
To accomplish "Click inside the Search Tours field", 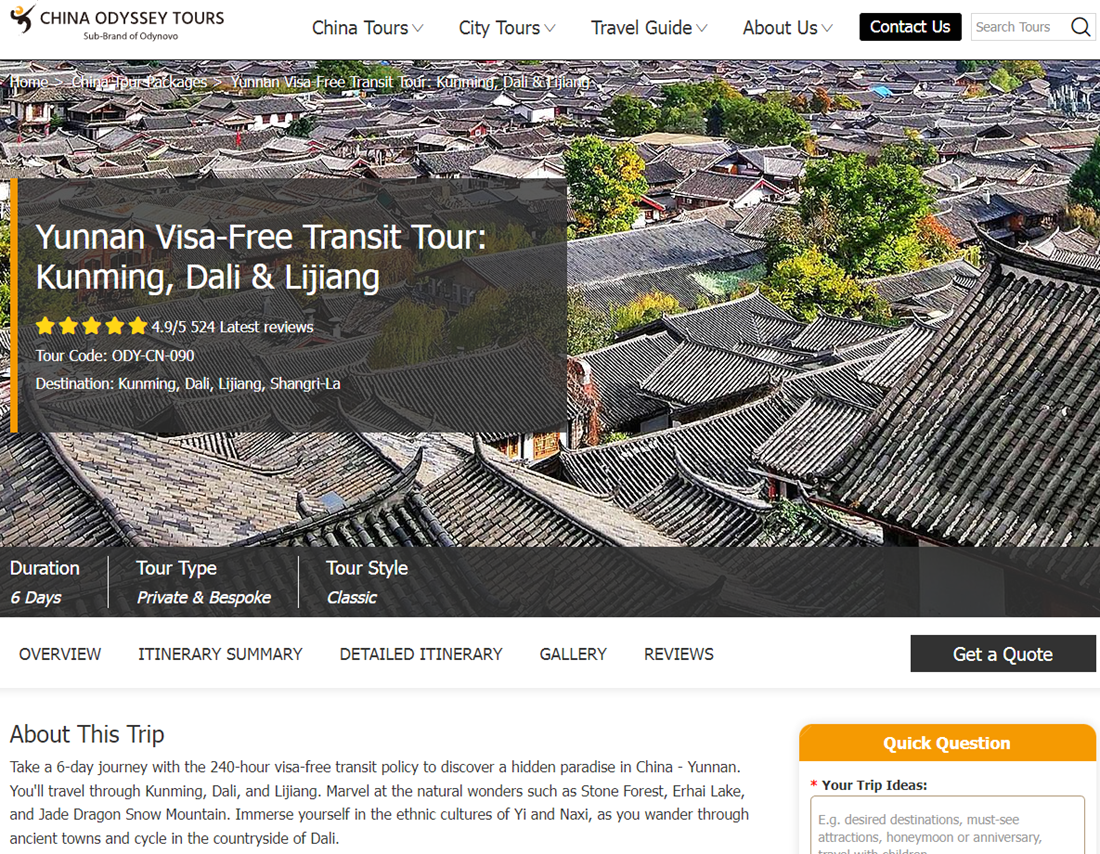I will point(1019,27).
